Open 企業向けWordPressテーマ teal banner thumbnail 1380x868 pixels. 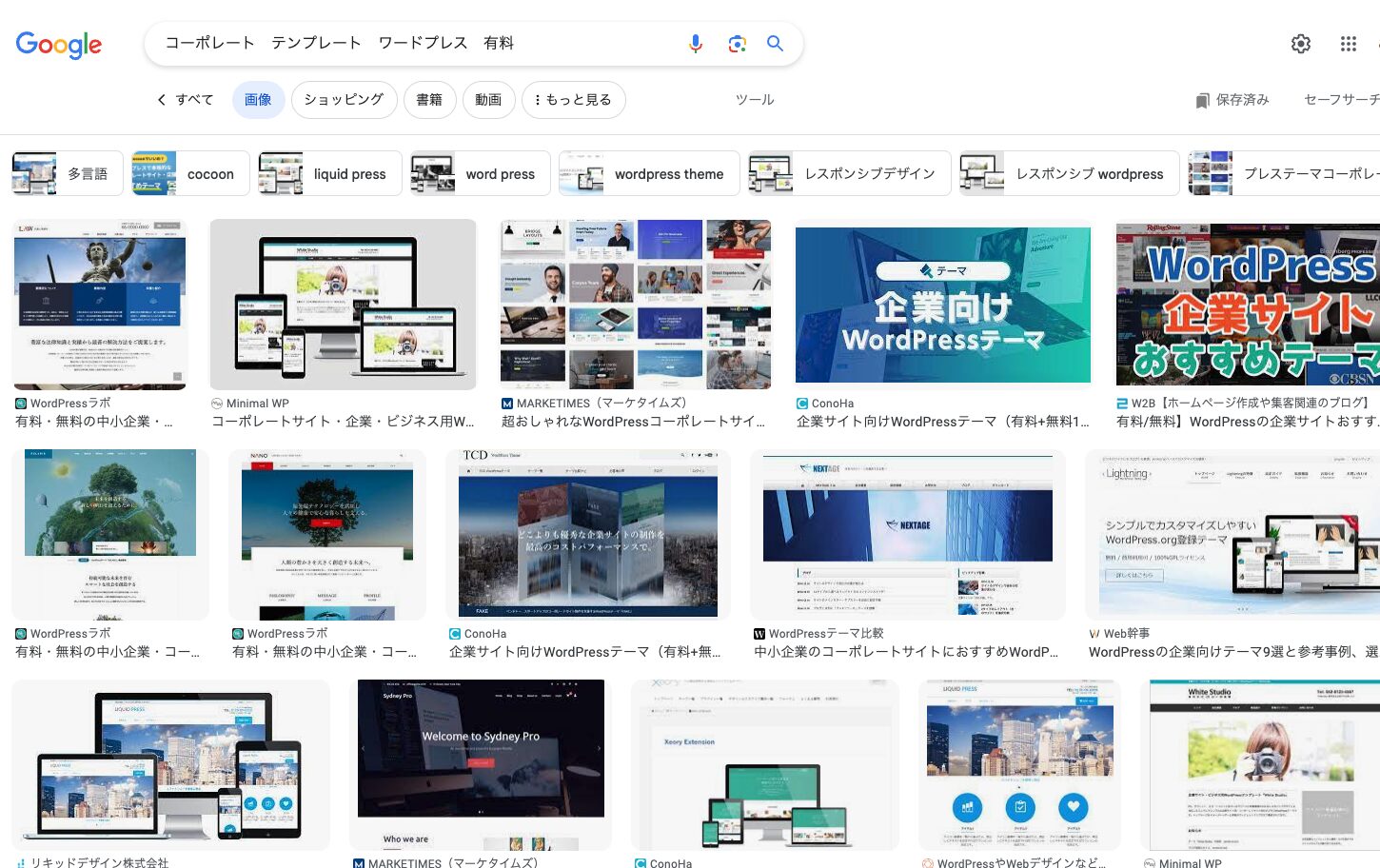point(942,305)
